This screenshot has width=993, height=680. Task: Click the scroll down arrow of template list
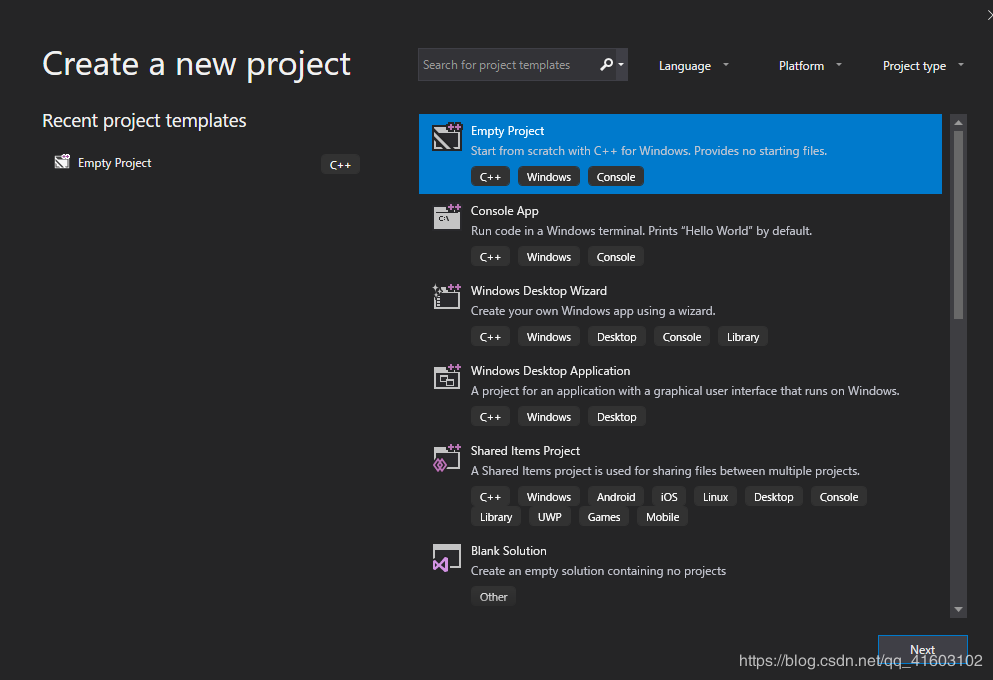[x=958, y=609]
